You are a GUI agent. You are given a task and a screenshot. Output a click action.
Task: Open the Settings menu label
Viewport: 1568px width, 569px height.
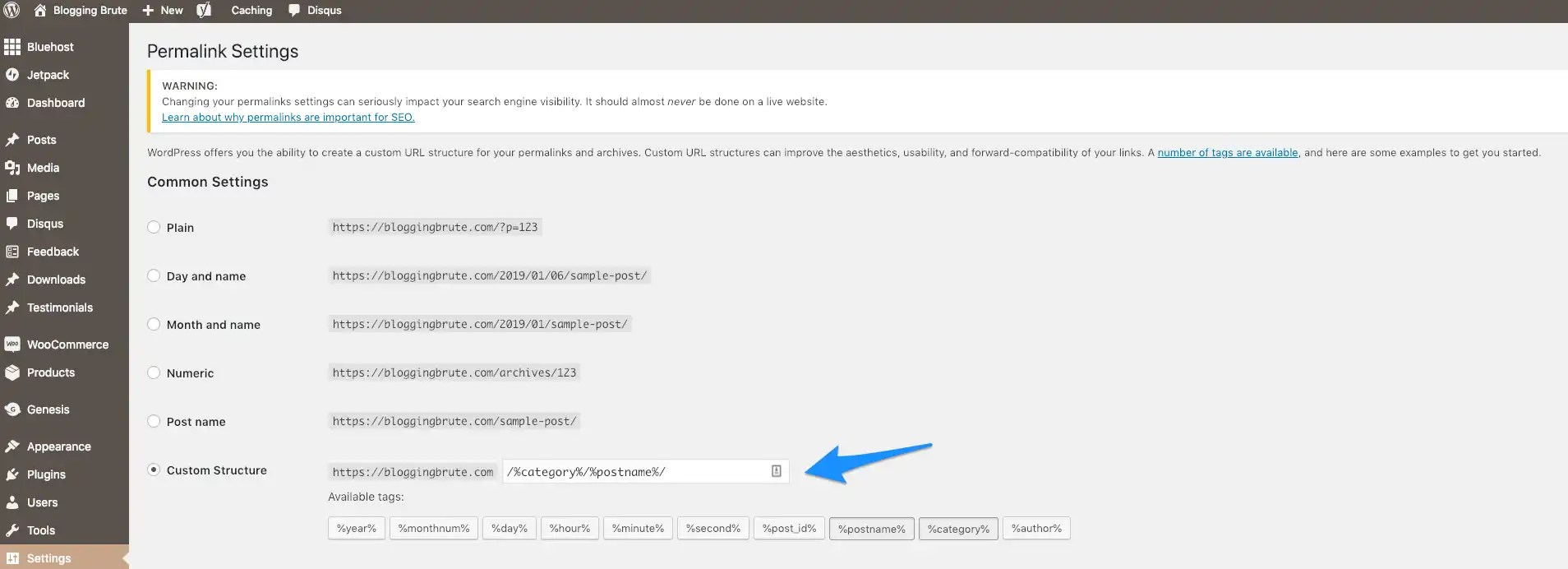pos(49,558)
